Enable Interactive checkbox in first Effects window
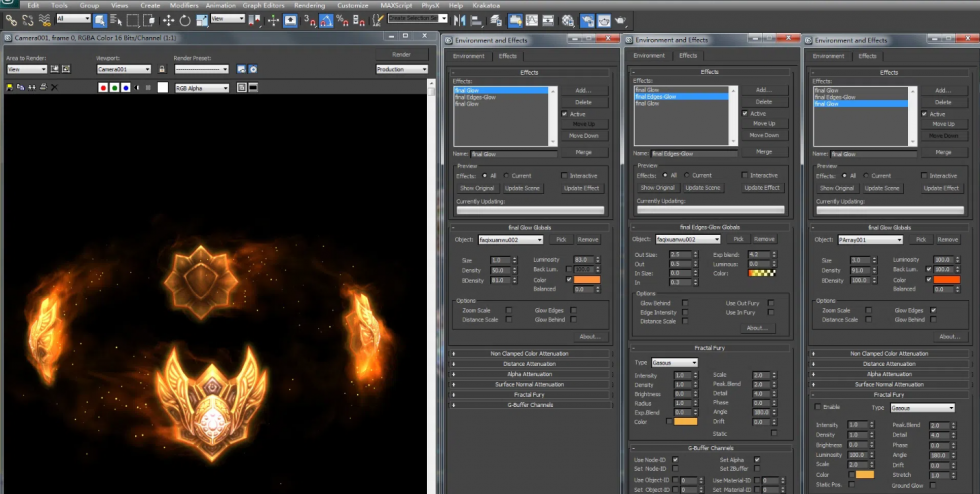Image resolution: width=980 pixels, height=494 pixels. pyautogui.click(x=564, y=176)
